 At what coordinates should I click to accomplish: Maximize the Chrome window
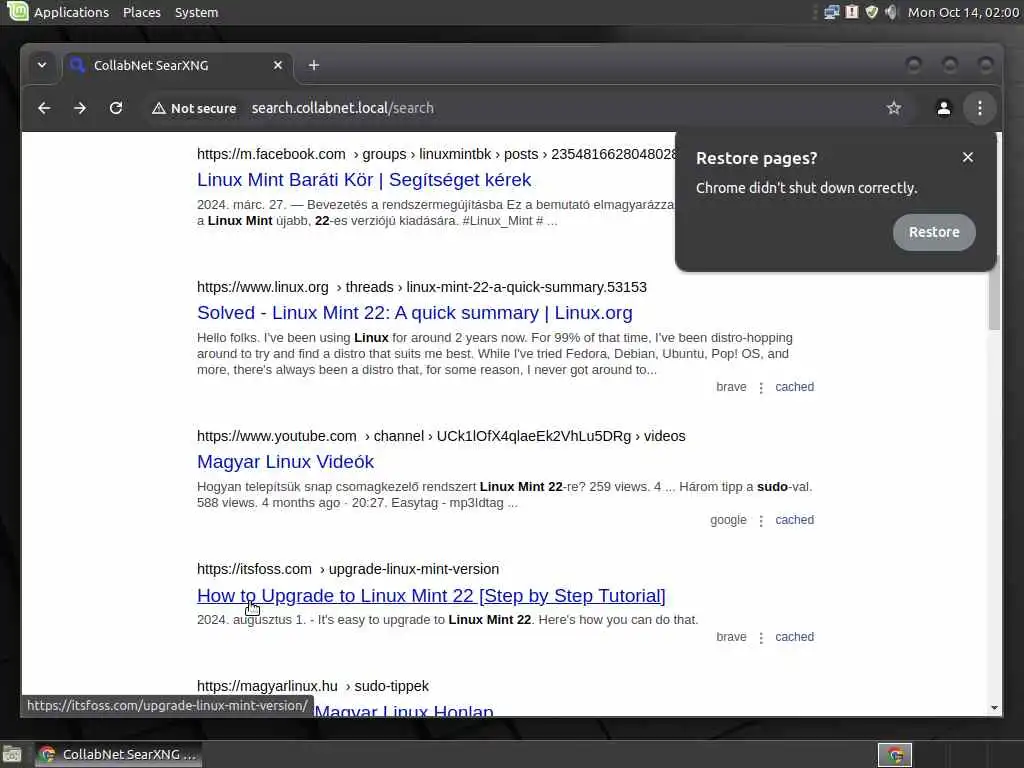coord(950,65)
